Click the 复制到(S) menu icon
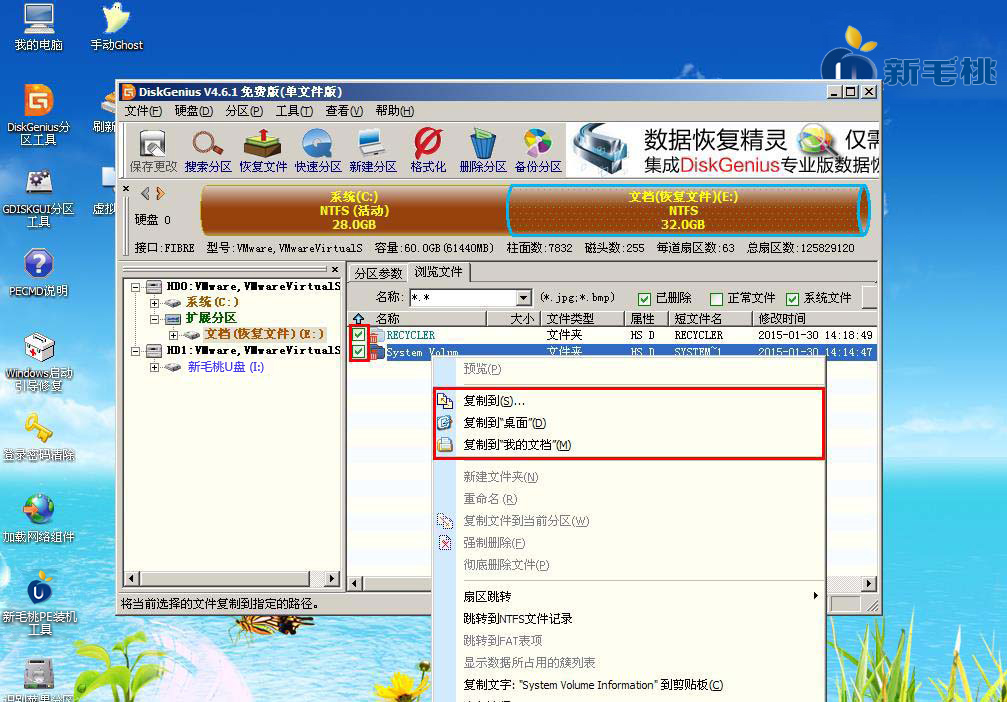This screenshot has height=702, width=1007. (445, 401)
